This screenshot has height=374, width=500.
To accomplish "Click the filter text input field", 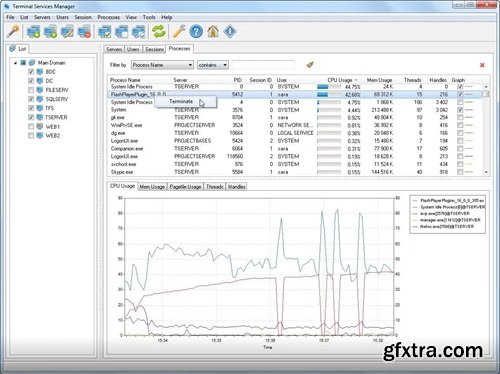I will [x=263, y=65].
